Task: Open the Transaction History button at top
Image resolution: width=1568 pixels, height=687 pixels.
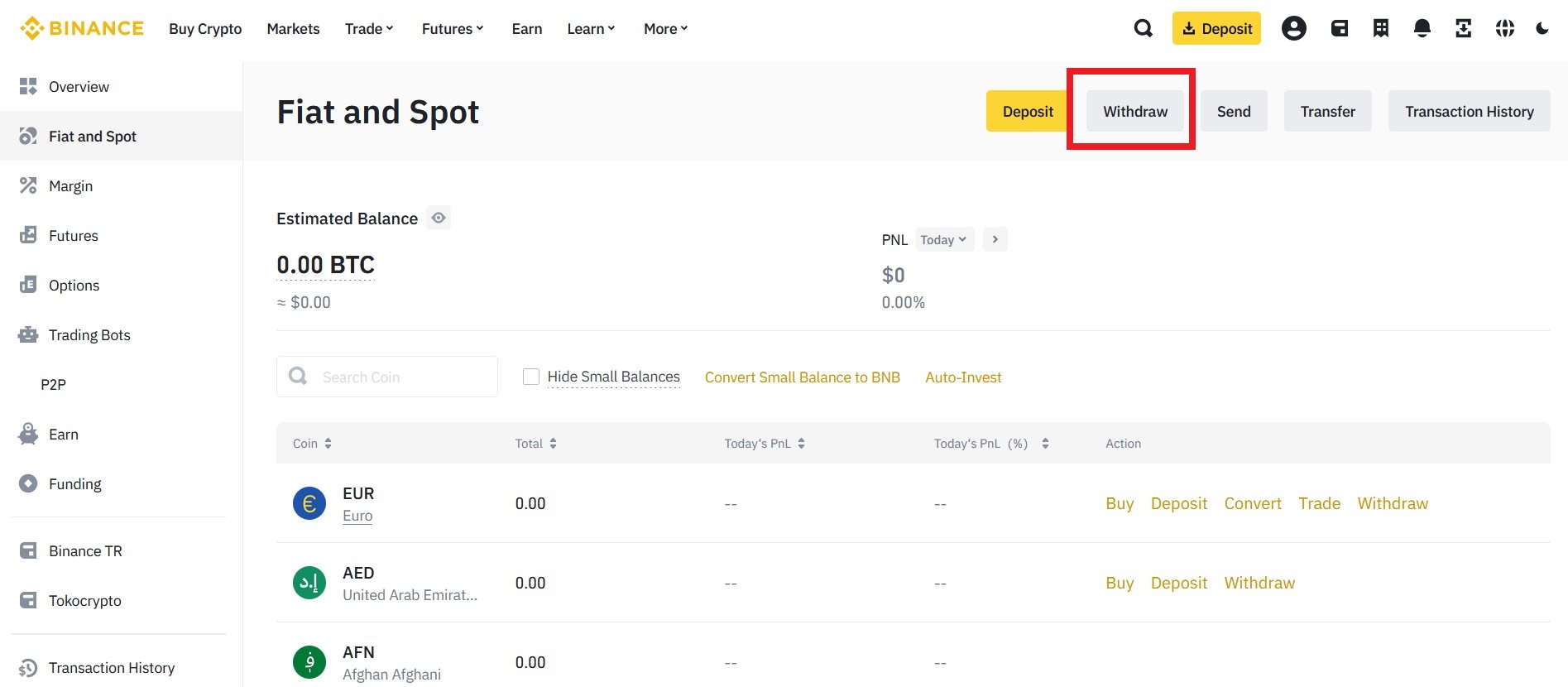Action: click(1470, 111)
